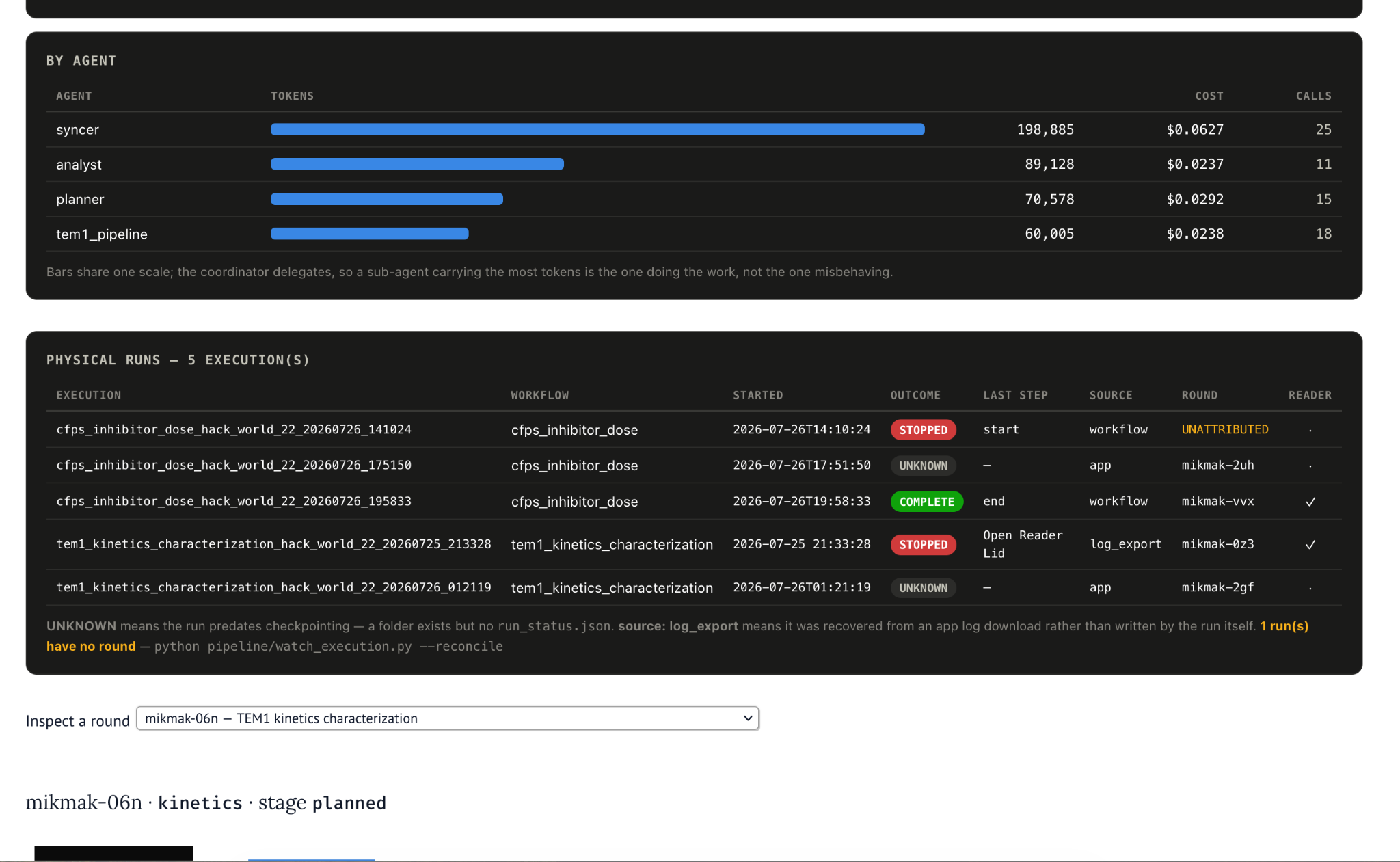Click the analyst agent name
The width and height of the screenshot is (1400, 862).
[x=79, y=165]
